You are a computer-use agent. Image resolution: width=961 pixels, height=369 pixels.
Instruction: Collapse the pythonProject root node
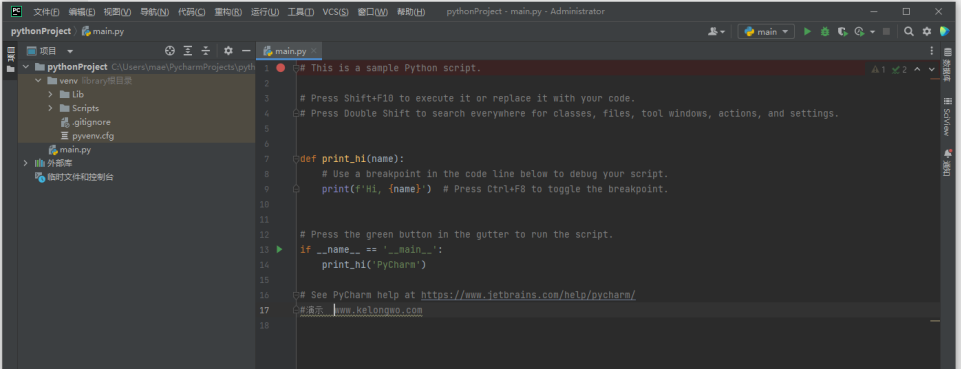click(x=25, y=67)
